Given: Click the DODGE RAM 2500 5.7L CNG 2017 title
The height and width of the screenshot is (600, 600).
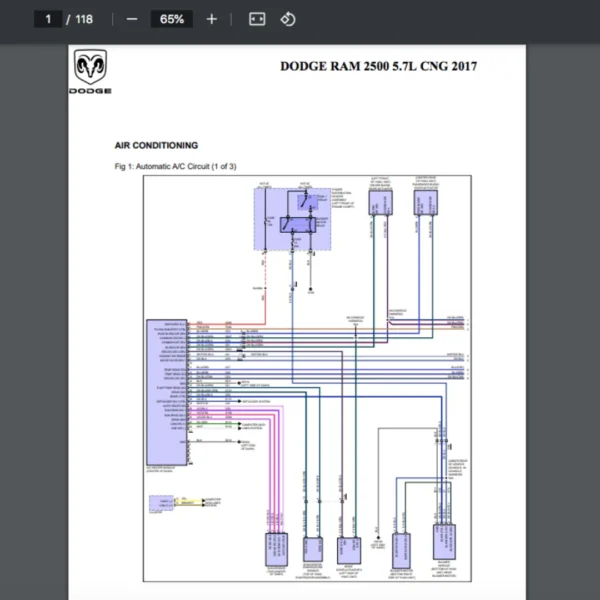Looking at the screenshot, I should tap(378, 67).
